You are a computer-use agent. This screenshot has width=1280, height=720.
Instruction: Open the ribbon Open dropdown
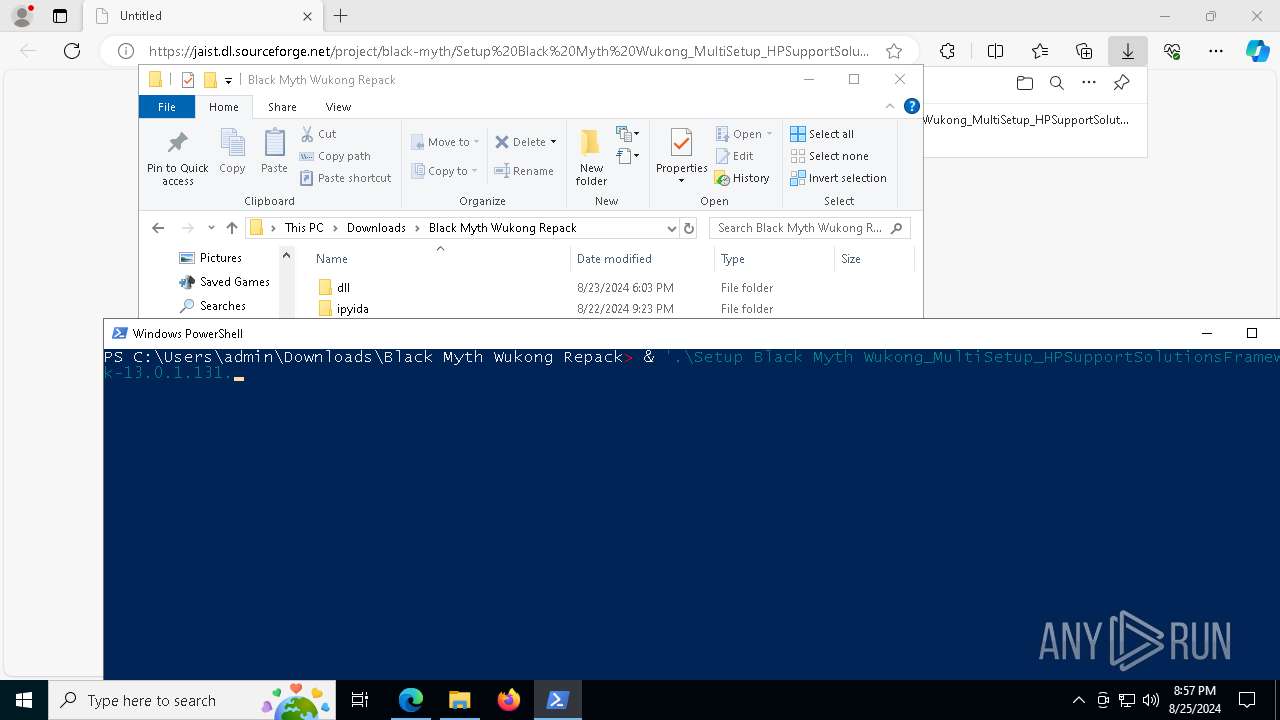744,134
